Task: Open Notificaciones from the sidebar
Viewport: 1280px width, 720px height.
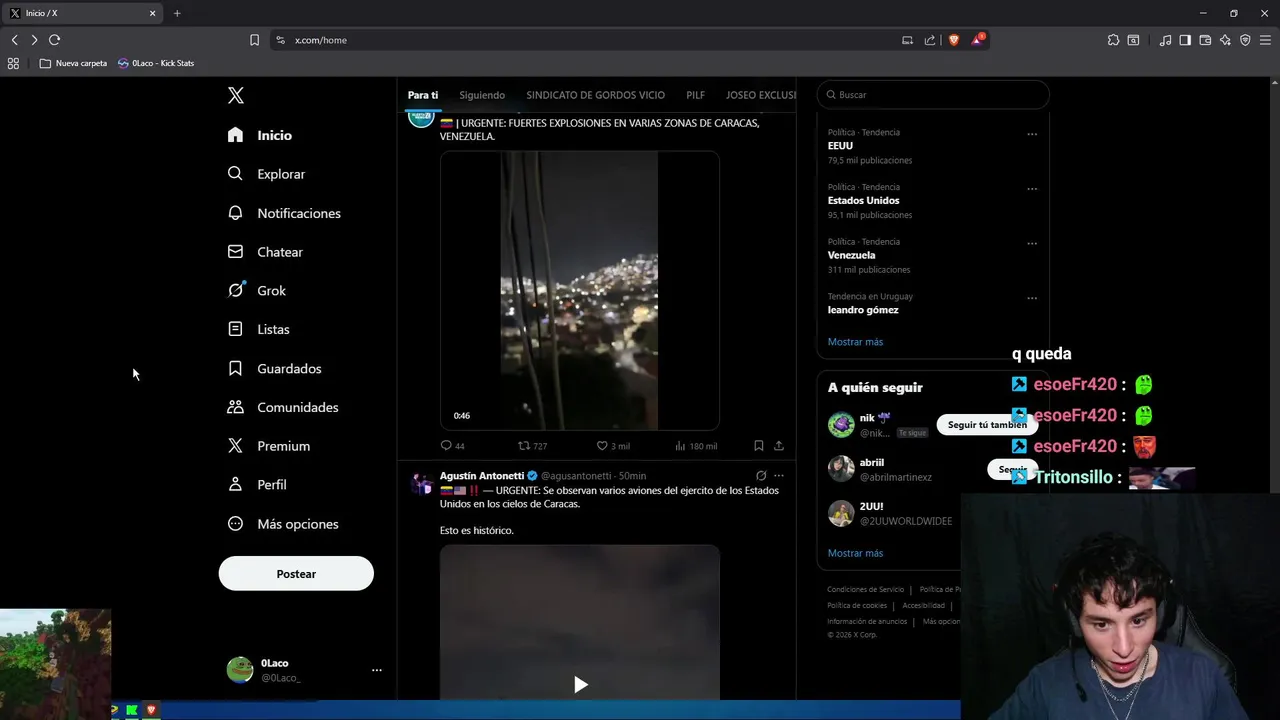Action: coord(284,213)
